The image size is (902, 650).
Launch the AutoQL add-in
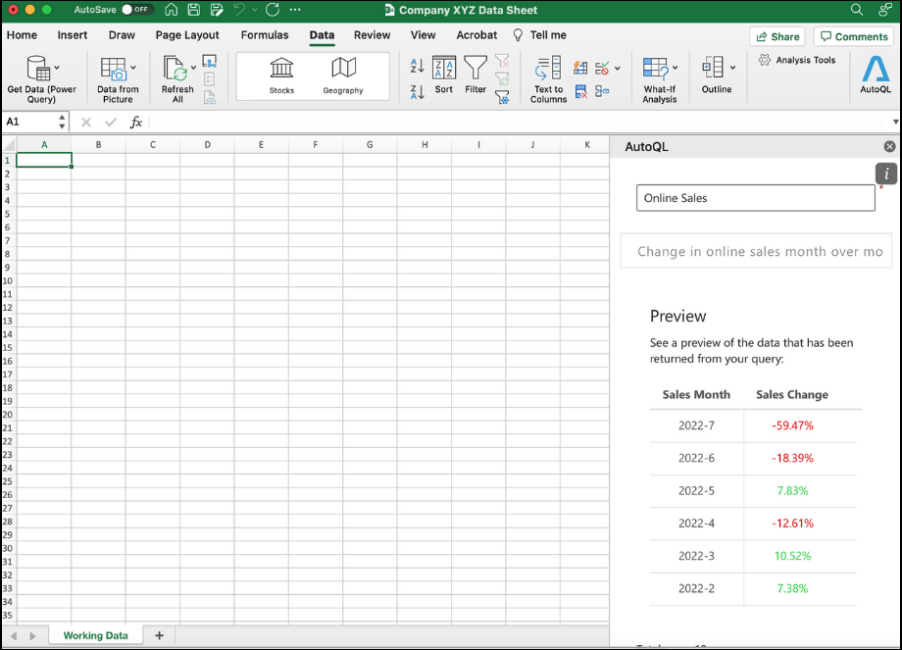point(875,74)
